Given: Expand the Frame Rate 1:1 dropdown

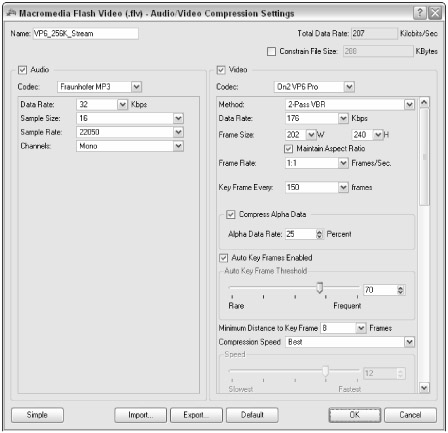Looking at the screenshot, I should tap(343, 163).
